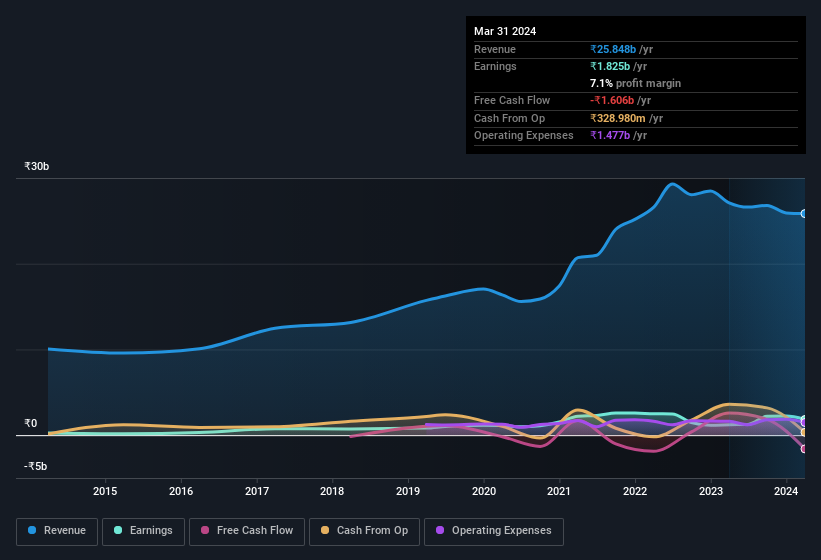Click the -₹5b y-axis label

pos(36,466)
